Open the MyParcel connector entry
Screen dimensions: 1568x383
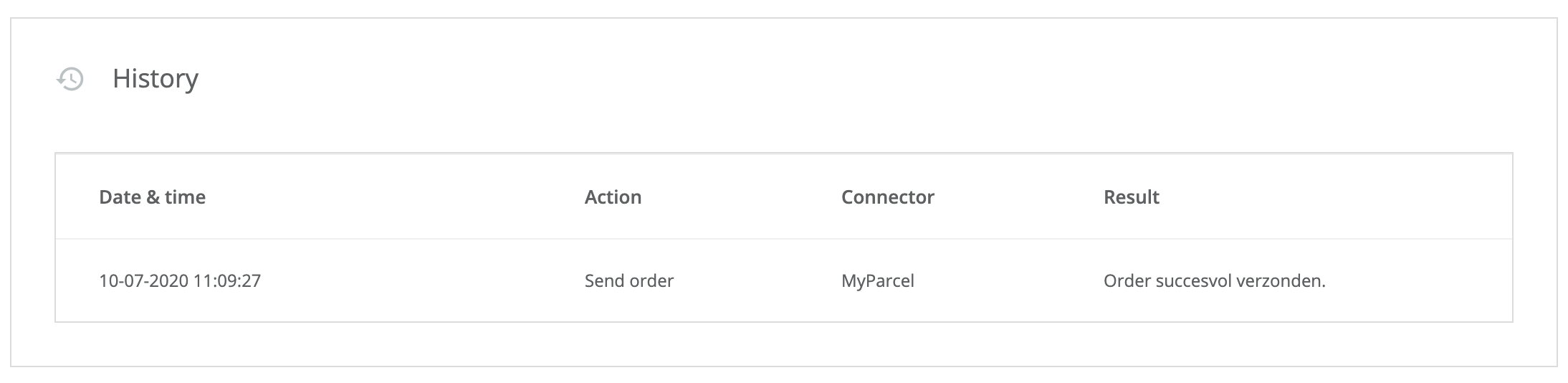coord(877,280)
